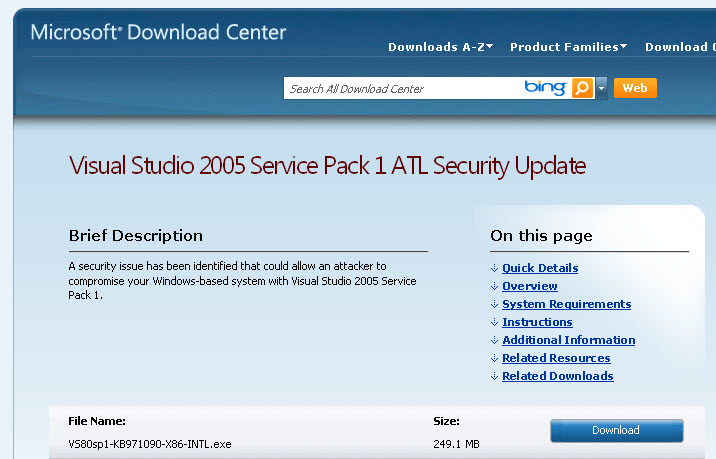Click the down-arrow icon beside Overview
716x459 pixels.
494,286
